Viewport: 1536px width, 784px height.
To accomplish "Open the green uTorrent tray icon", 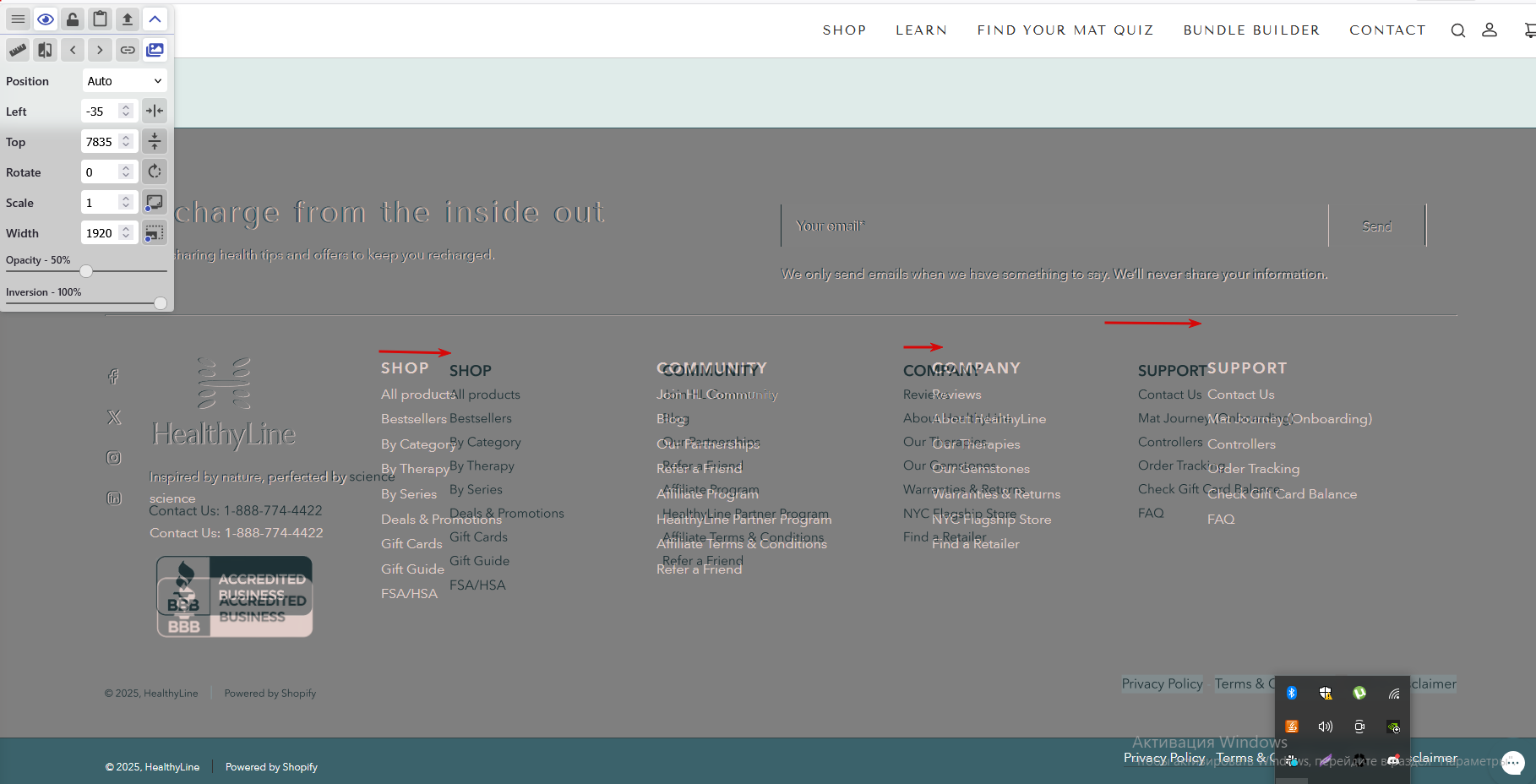I will point(1359,693).
